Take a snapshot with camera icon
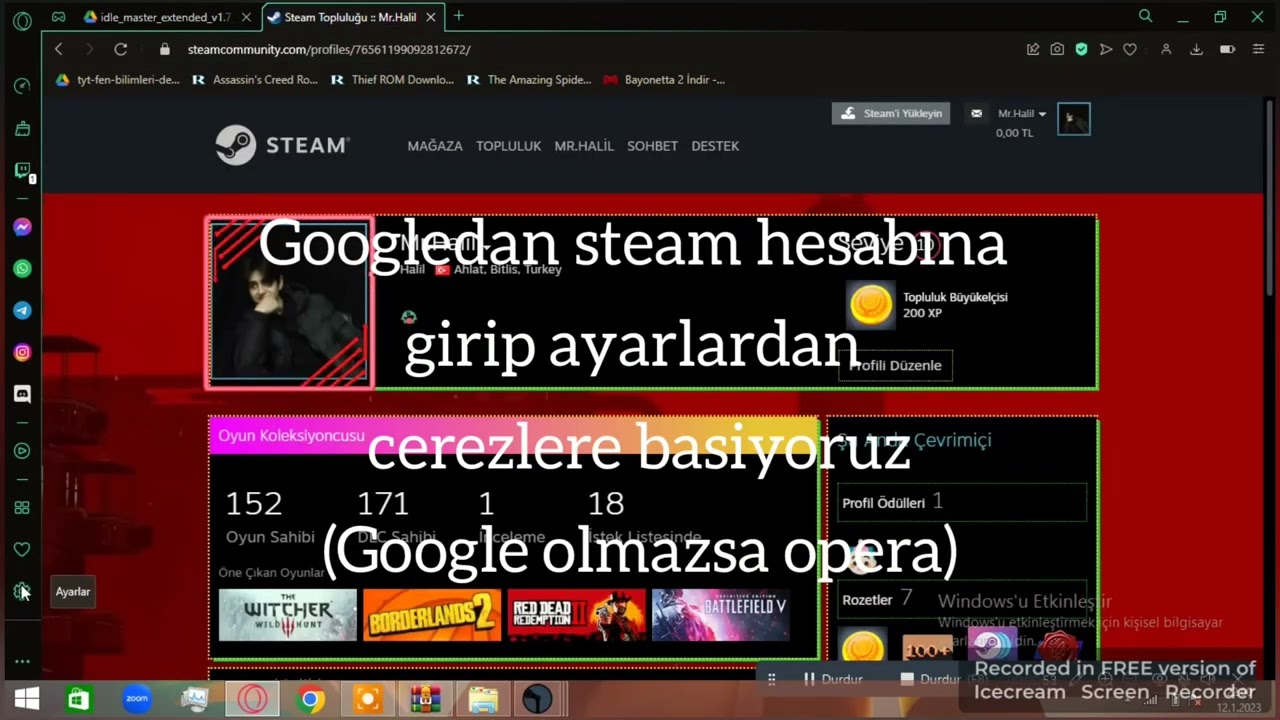 click(1057, 49)
